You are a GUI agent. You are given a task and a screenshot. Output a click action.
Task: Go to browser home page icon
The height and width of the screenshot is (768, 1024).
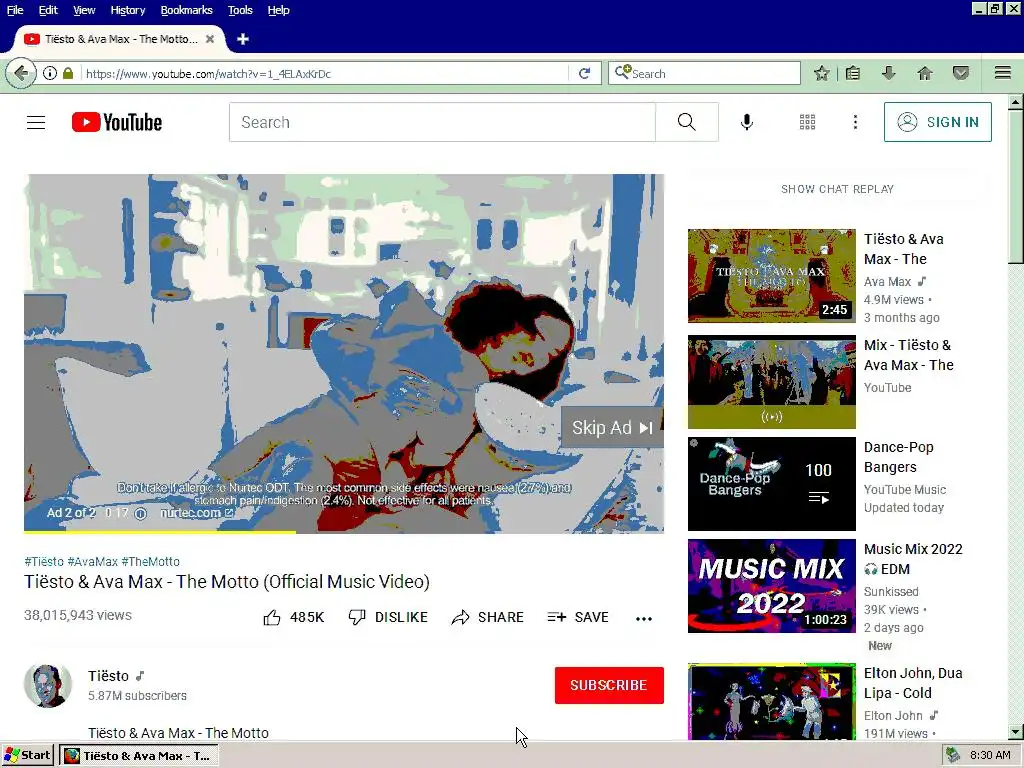(x=925, y=73)
